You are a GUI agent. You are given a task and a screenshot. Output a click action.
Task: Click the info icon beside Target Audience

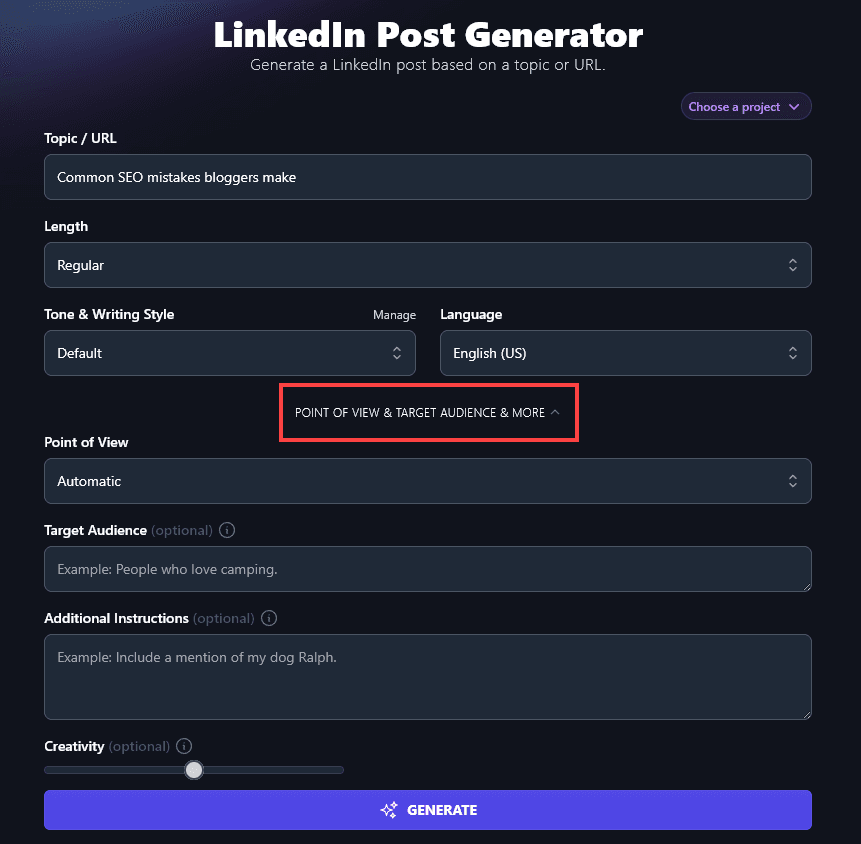227,530
